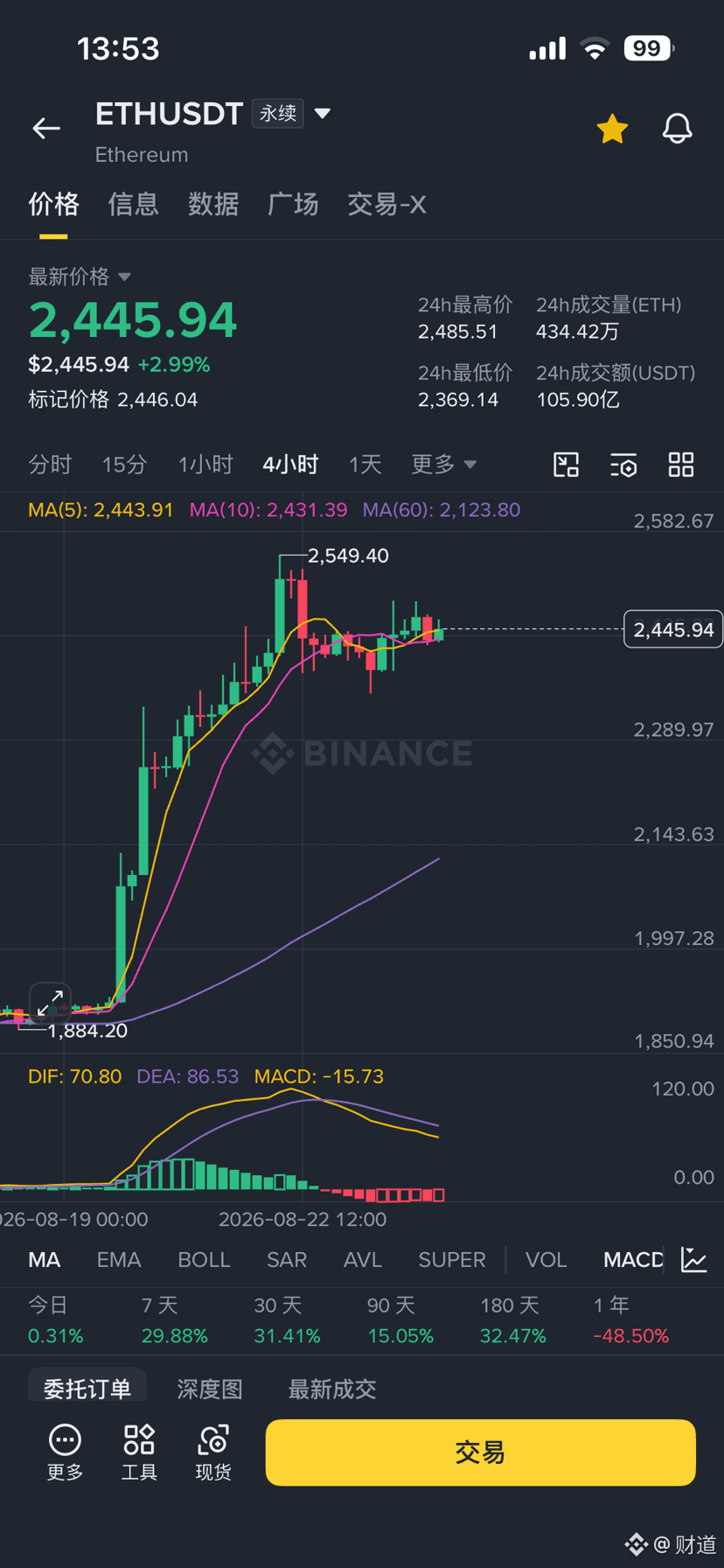Switch to the 价格 tab
This screenshot has height=1568, width=724.
click(x=53, y=205)
